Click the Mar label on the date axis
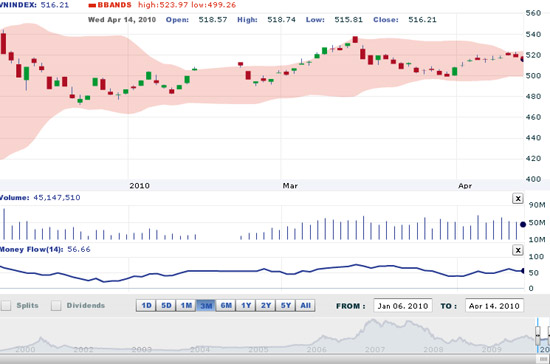This screenshot has height=364, width=550. pyautogui.click(x=290, y=186)
